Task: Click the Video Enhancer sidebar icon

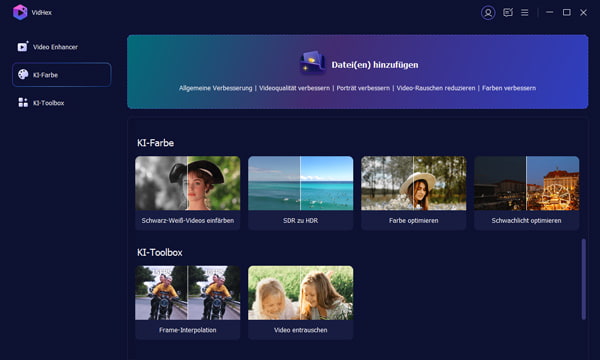Action: tap(23, 47)
